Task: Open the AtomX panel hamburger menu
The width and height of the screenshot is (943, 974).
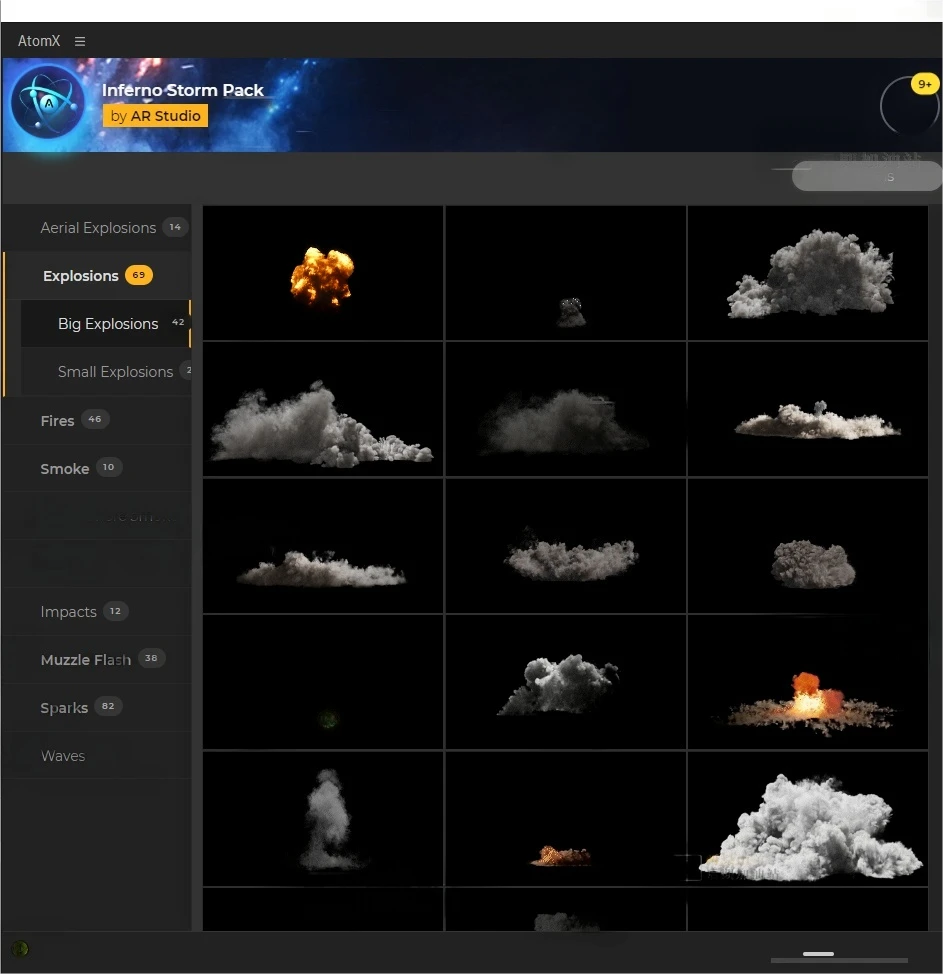Action: click(80, 41)
